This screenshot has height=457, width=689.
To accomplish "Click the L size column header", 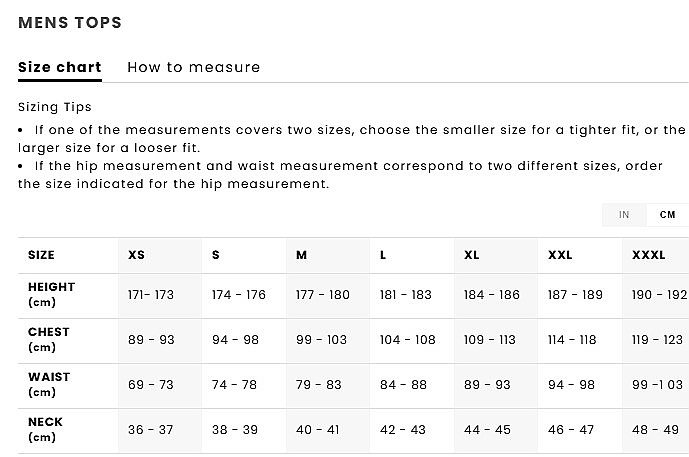I will (x=383, y=255).
